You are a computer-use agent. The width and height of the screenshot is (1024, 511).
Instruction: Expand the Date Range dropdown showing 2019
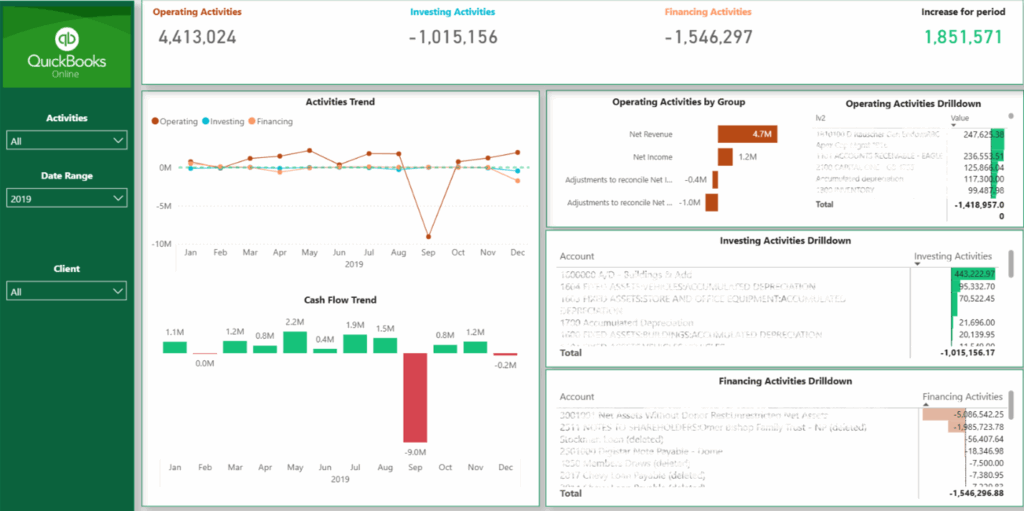pos(67,199)
